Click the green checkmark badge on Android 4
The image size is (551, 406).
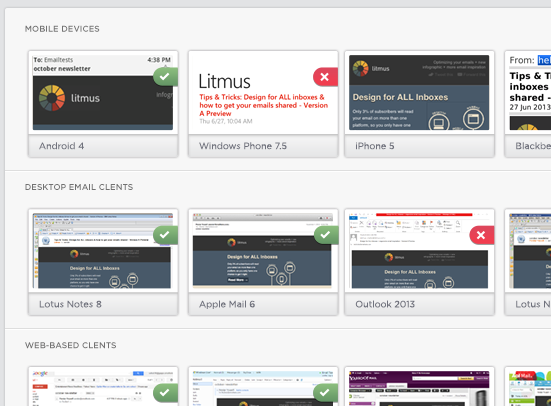(x=165, y=77)
